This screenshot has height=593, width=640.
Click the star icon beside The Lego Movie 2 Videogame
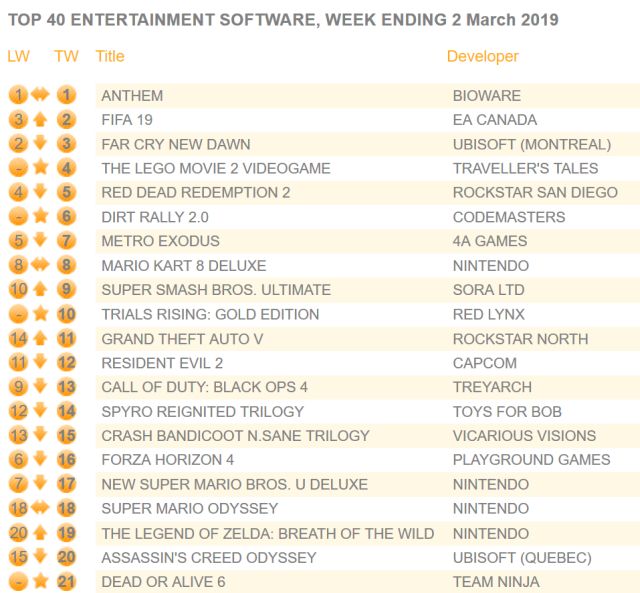tap(41, 168)
